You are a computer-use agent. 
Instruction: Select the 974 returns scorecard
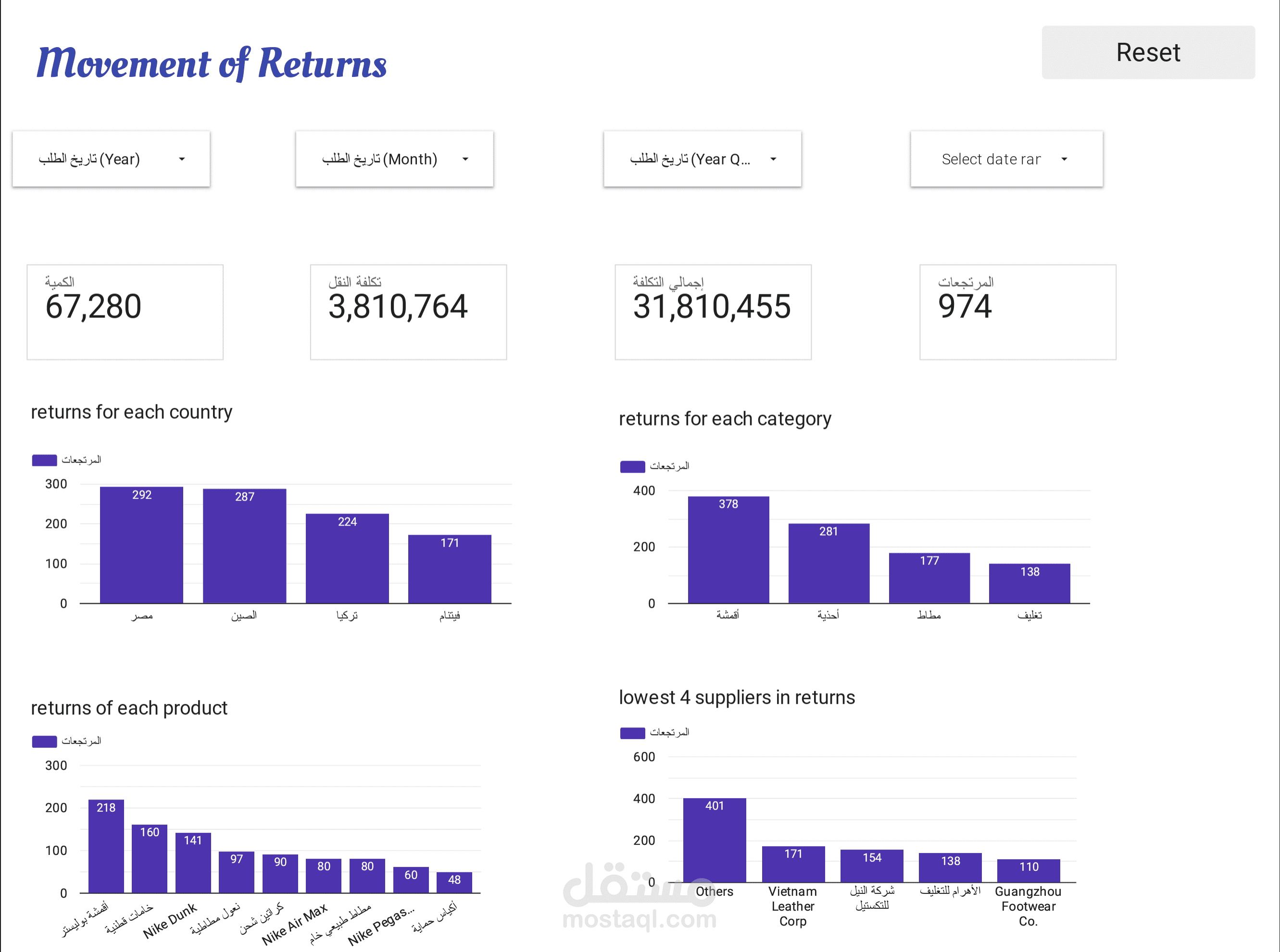tap(1017, 312)
